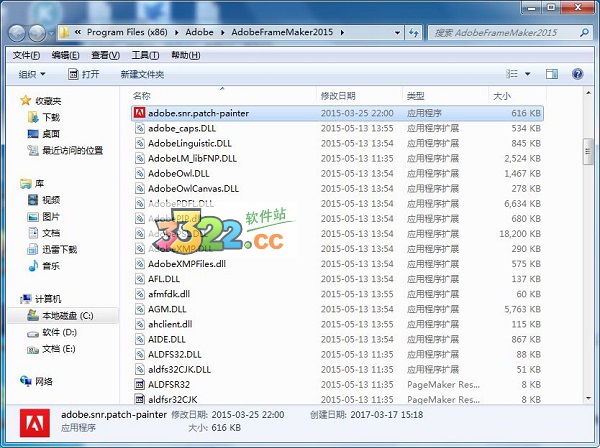The width and height of the screenshot is (600, 448).
Task: Select 软件 (D:) drive
Action: (52, 332)
